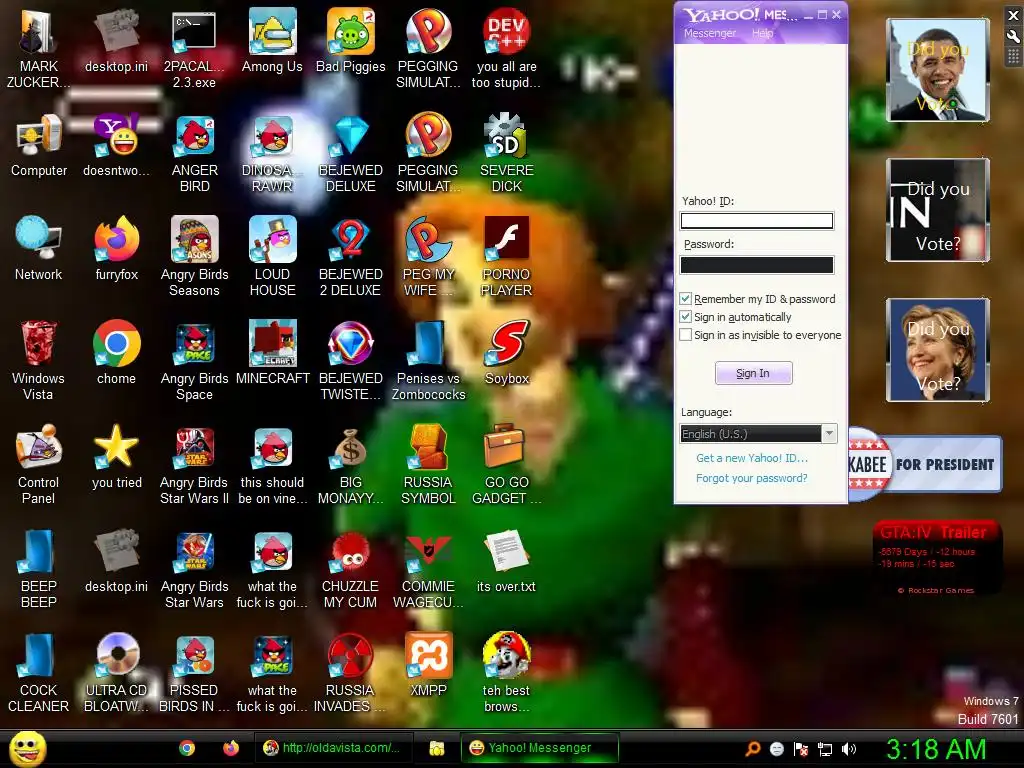Click the 'FOR PRESIDENT' banner gadget

tap(925, 464)
